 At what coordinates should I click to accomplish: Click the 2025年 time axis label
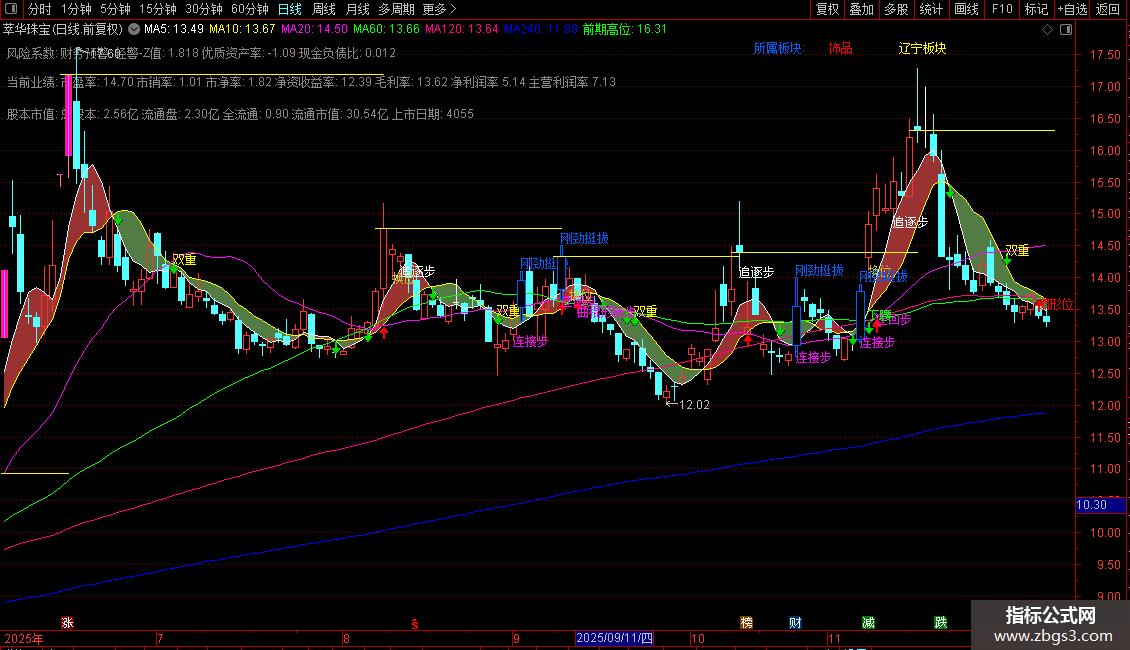coord(24,638)
